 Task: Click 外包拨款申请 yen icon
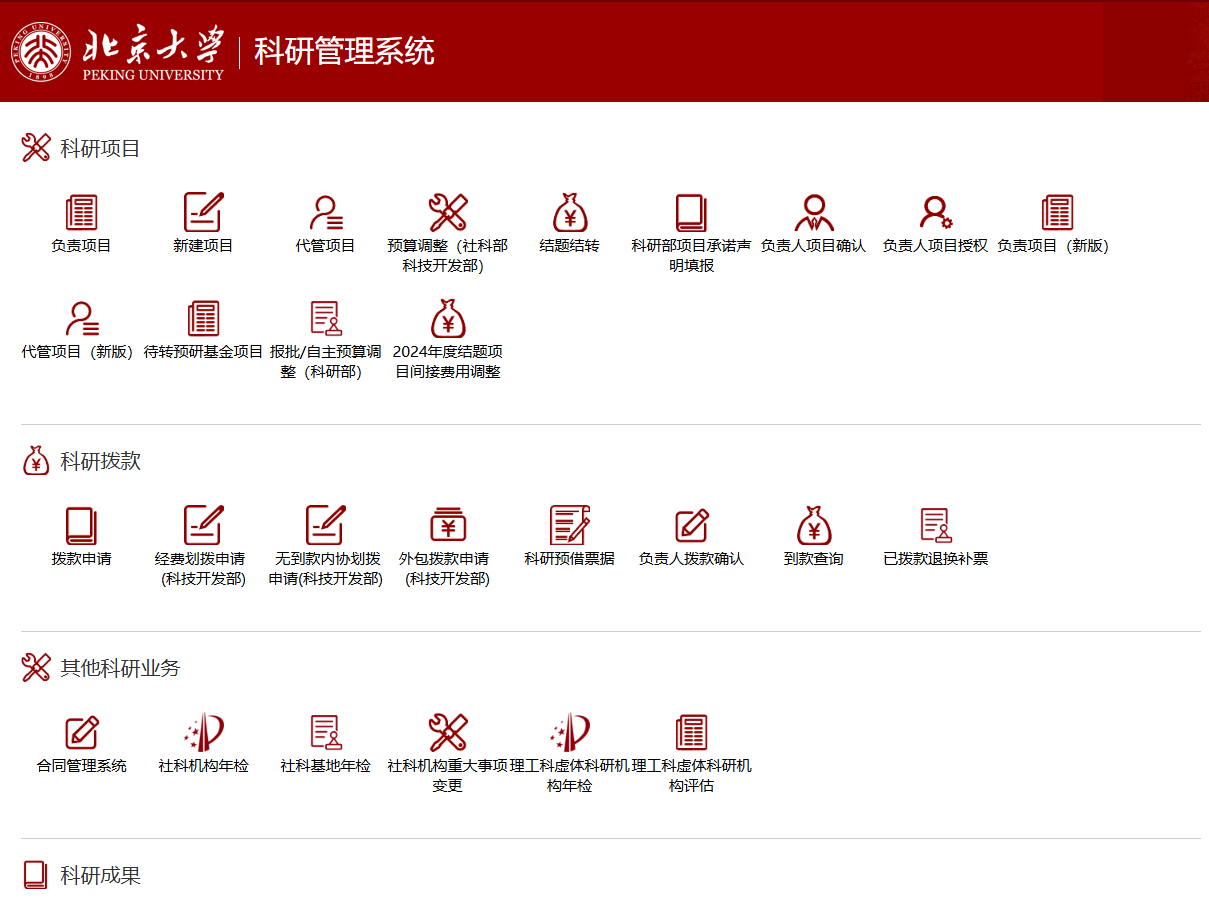(x=447, y=526)
